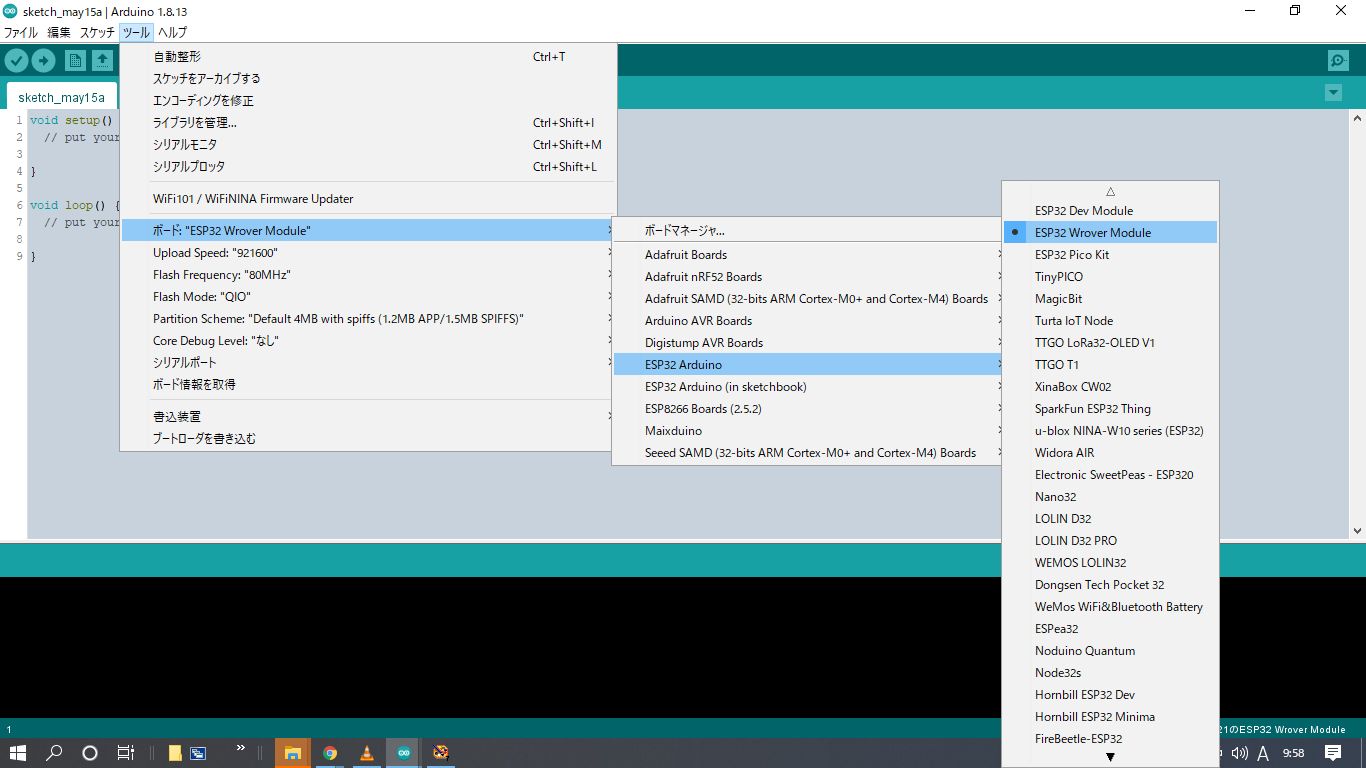Click ブートローダを書き込む
1366x768 pixels.
368,439
